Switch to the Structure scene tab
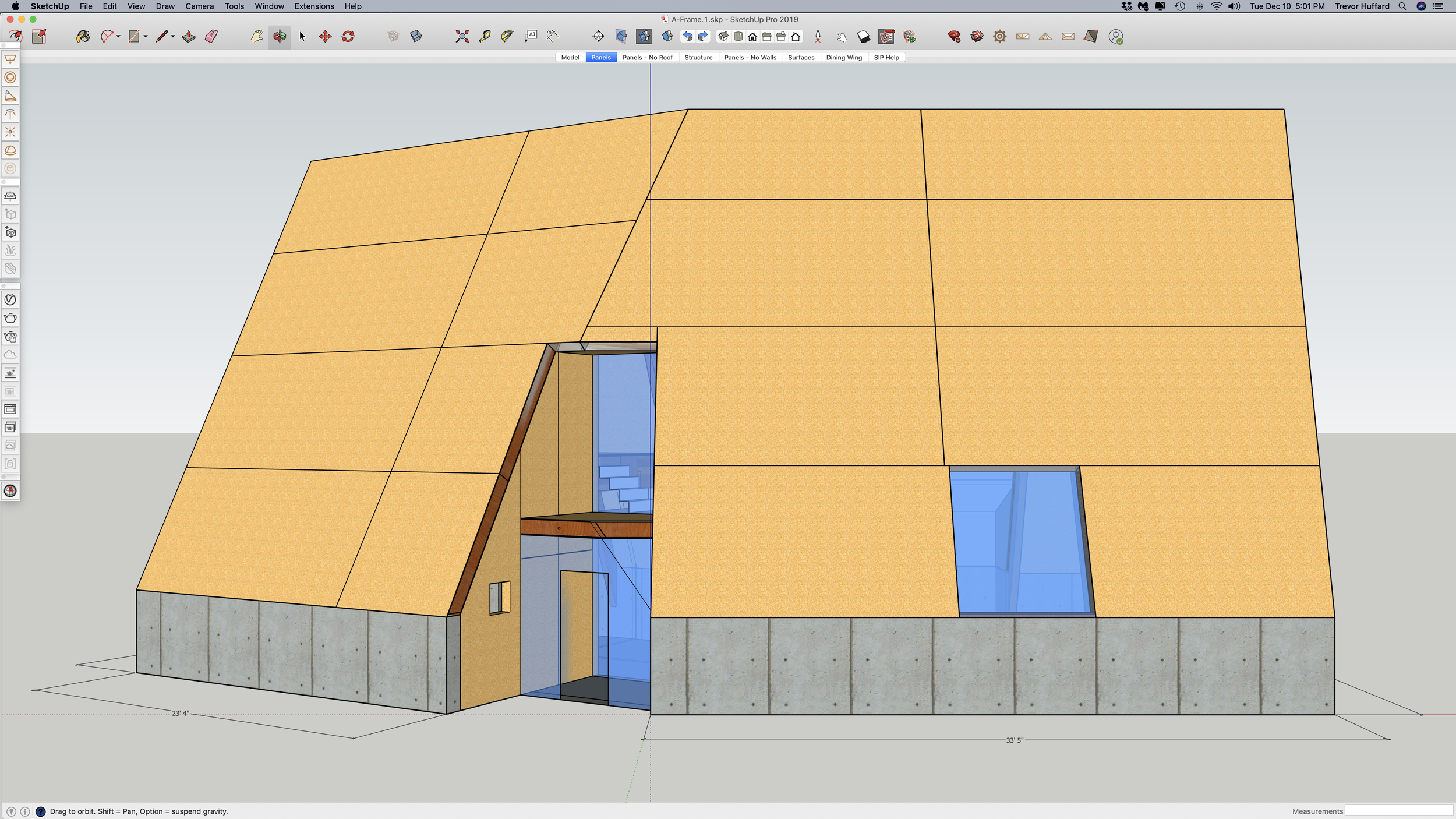The image size is (1456, 819). [x=698, y=58]
